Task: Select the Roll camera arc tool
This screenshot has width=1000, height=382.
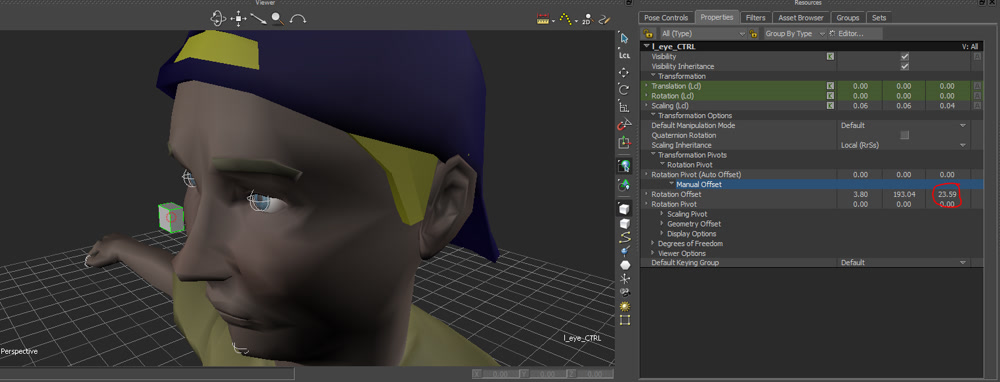Action: pyautogui.click(x=298, y=19)
